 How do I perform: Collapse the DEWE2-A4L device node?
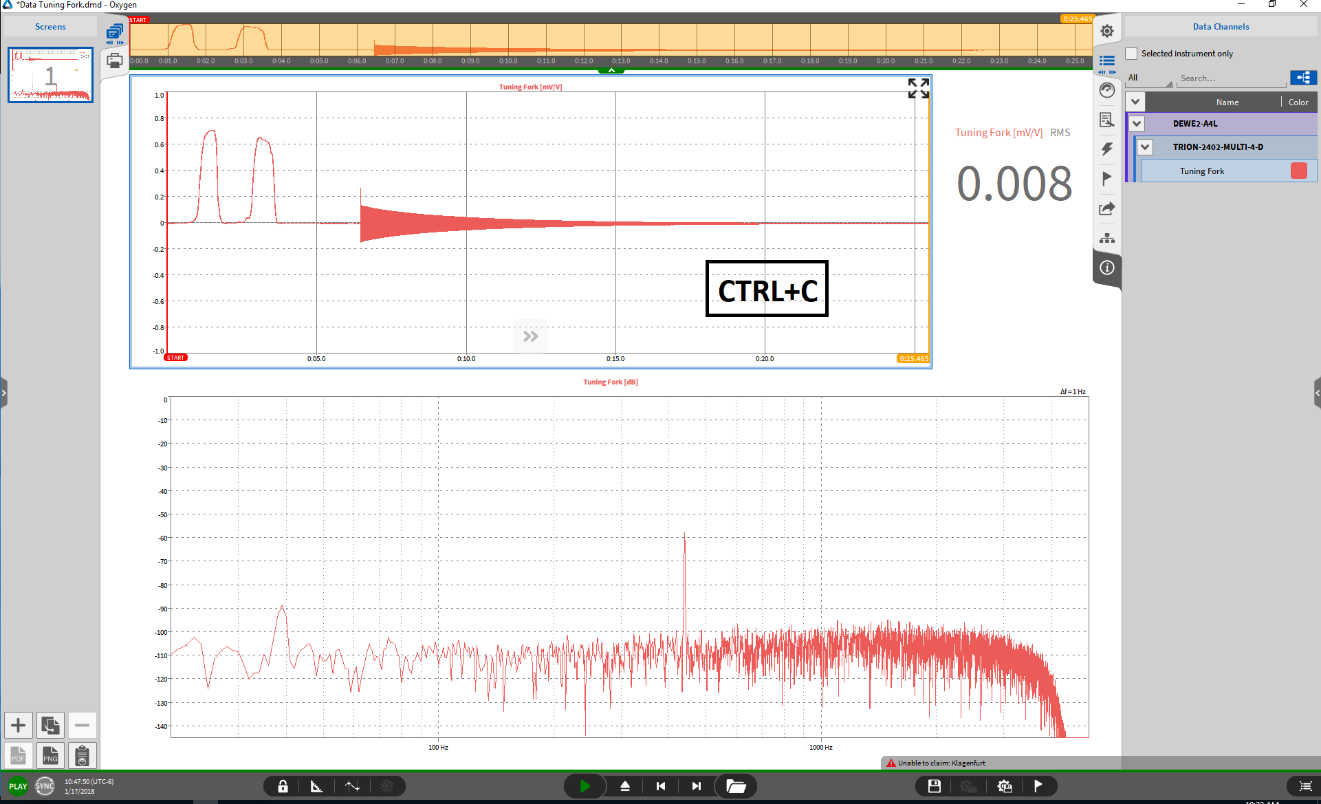point(1135,124)
